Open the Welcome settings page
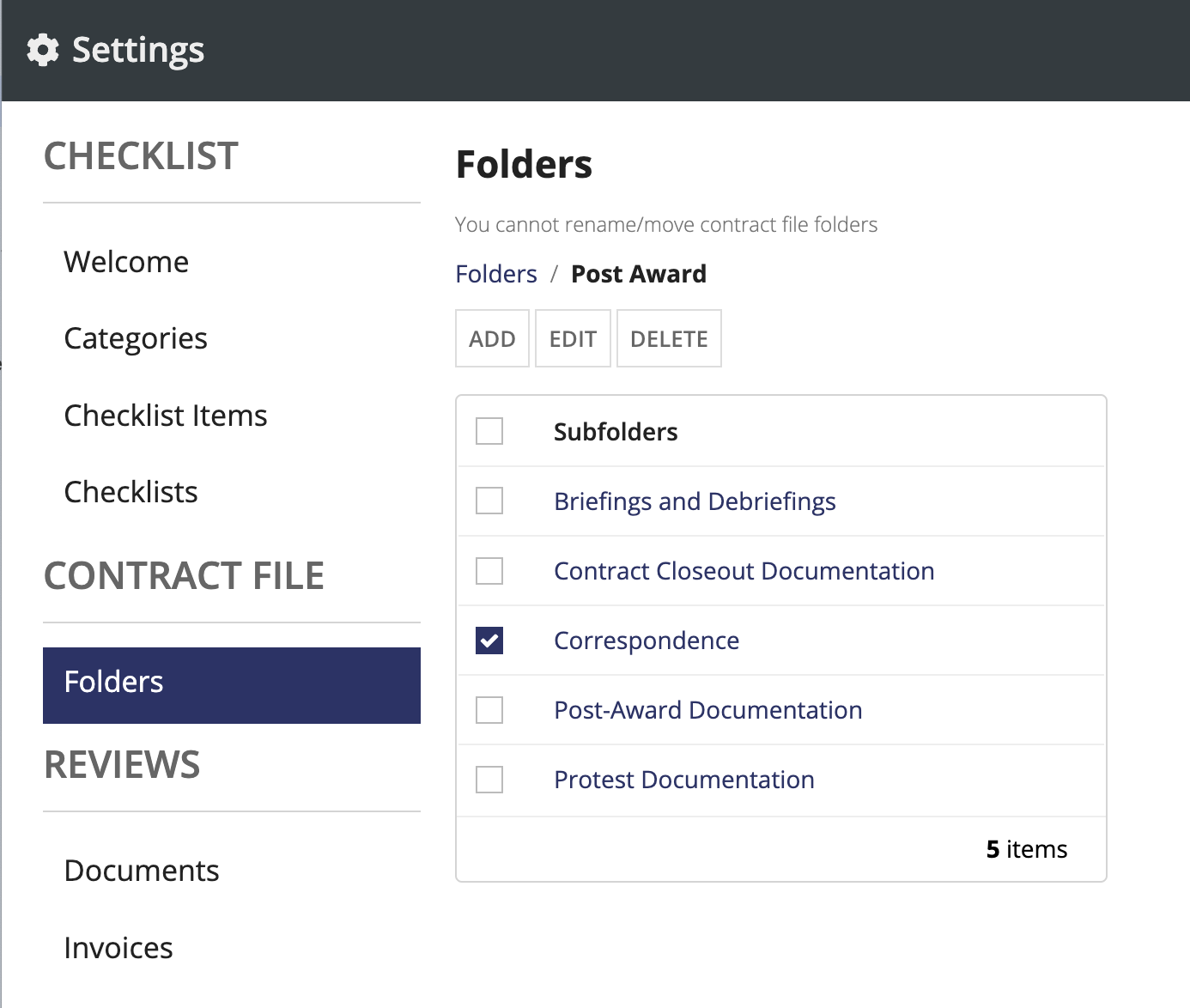1190x1008 pixels. tap(232, 262)
